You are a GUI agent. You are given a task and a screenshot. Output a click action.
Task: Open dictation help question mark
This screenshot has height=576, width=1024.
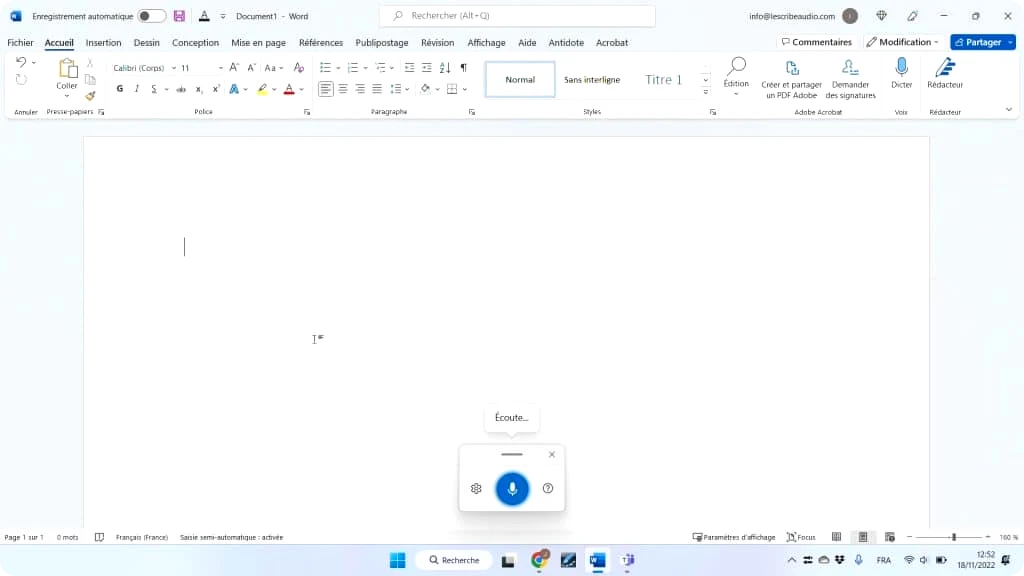(x=548, y=488)
